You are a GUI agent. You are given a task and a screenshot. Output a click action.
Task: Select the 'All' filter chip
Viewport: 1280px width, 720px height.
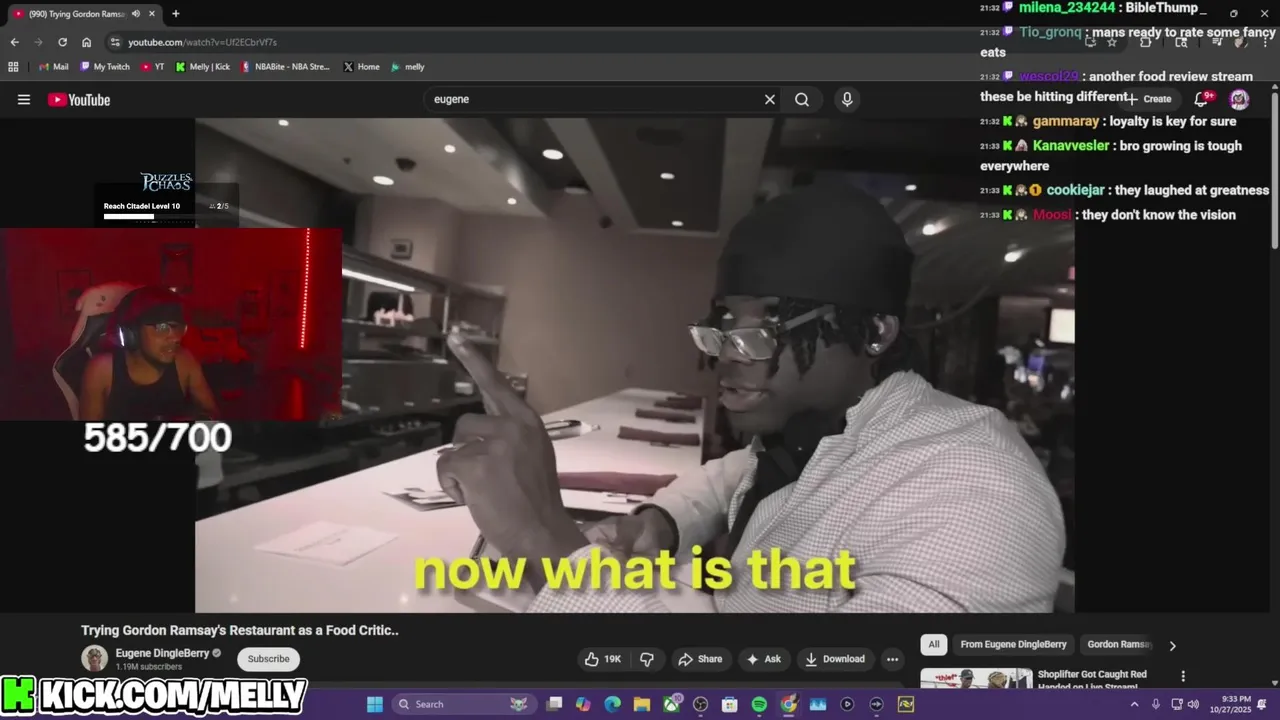(934, 644)
